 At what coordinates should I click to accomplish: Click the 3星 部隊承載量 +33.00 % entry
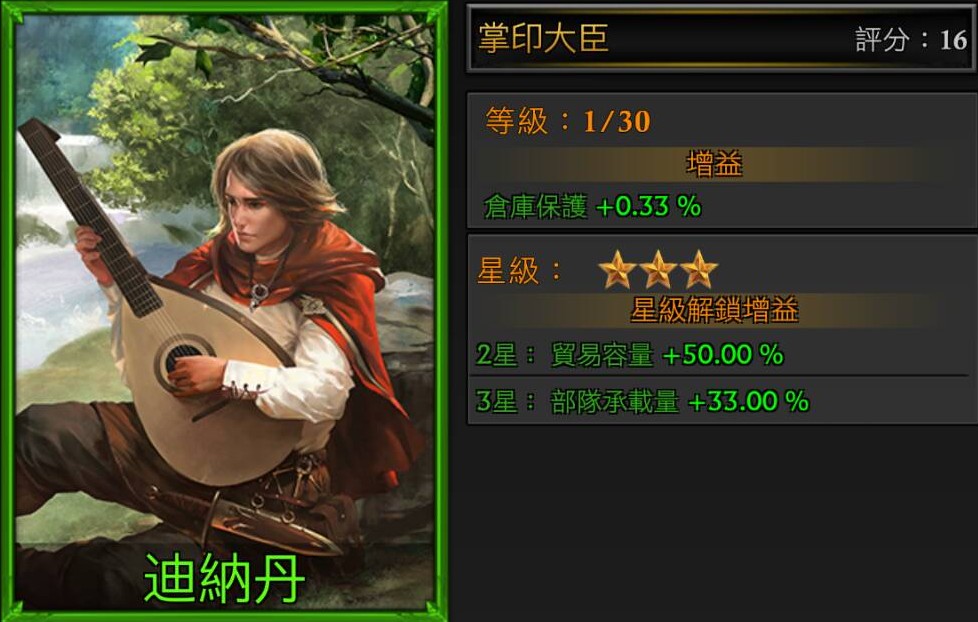642,401
